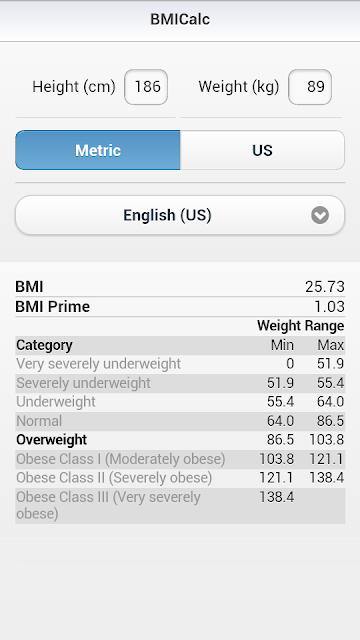The height and width of the screenshot is (640, 360).
Task: Click the BMI value 25.73
Action: [325, 287]
